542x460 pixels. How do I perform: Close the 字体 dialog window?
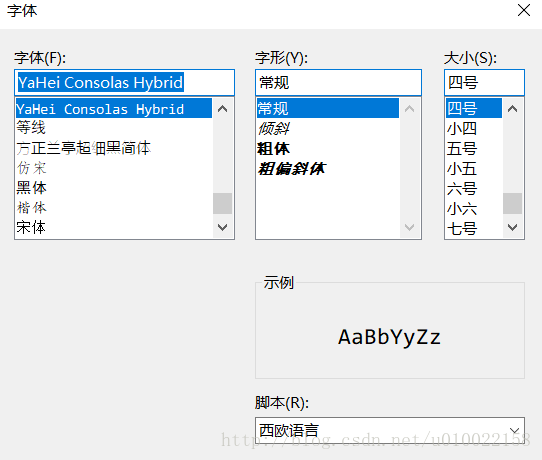[524, 10]
